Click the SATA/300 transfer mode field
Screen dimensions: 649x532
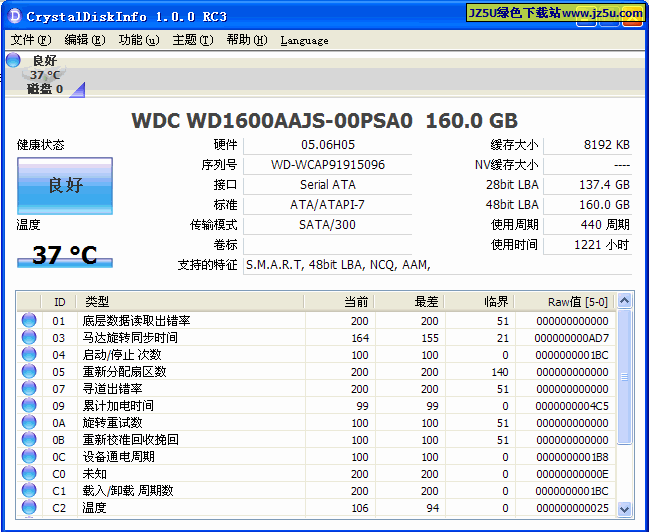tap(328, 225)
